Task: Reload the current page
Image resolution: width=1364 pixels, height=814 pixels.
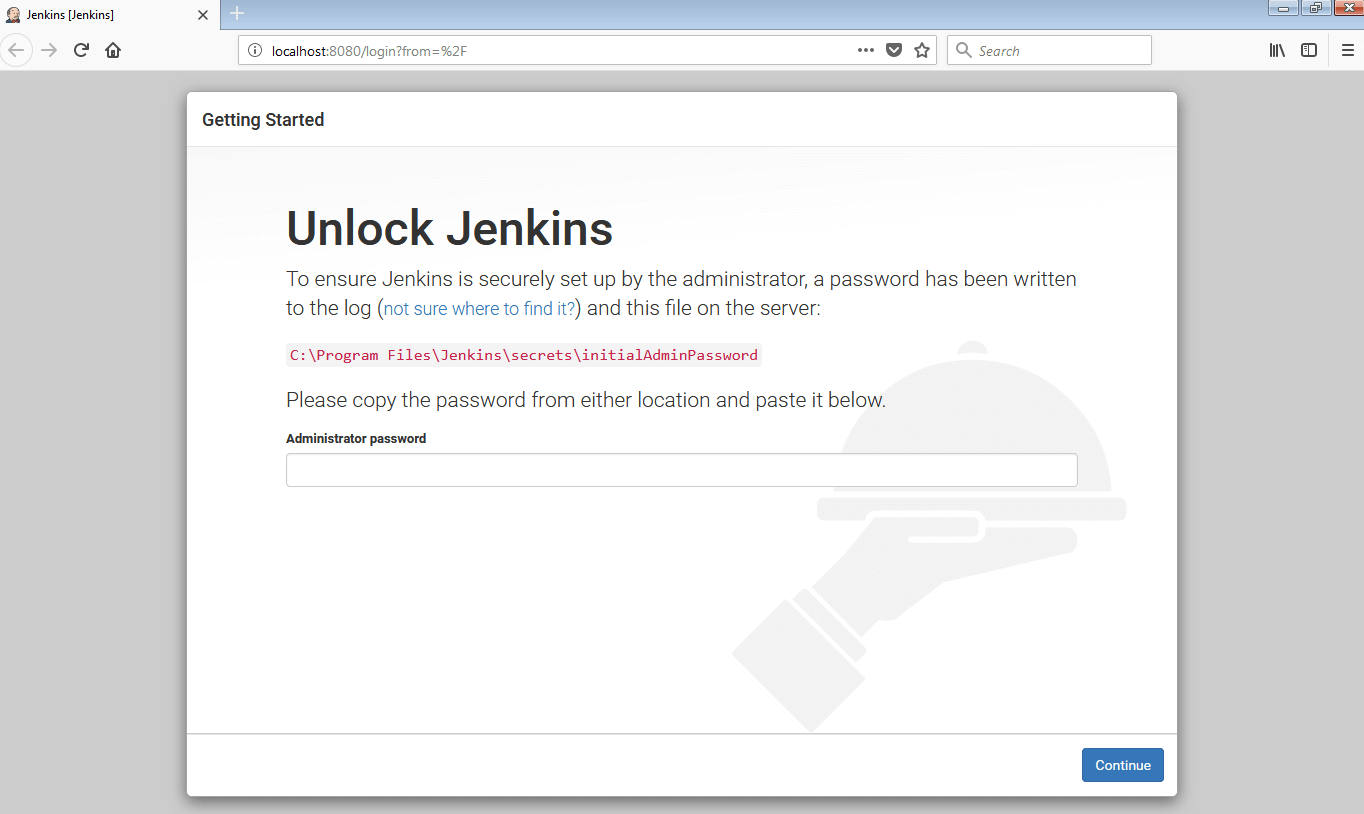Action: (81, 50)
